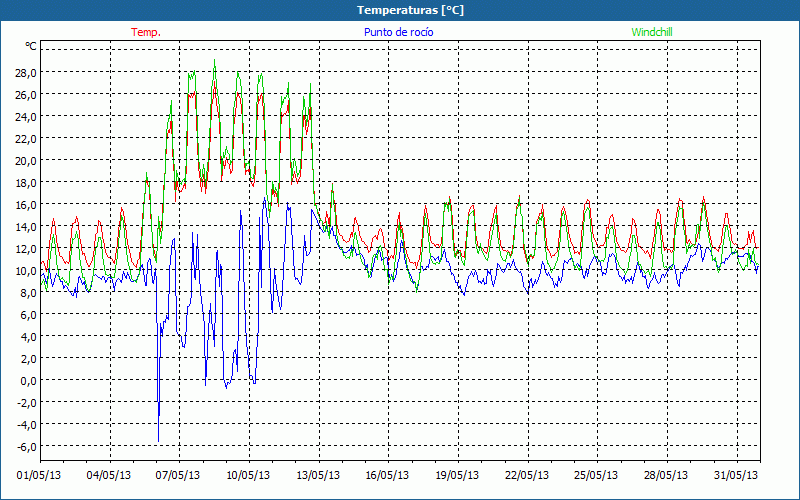This screenshot has width=800, height=500.
Task: Click the 10,0 y-axis value
Action: click(26, 270)
